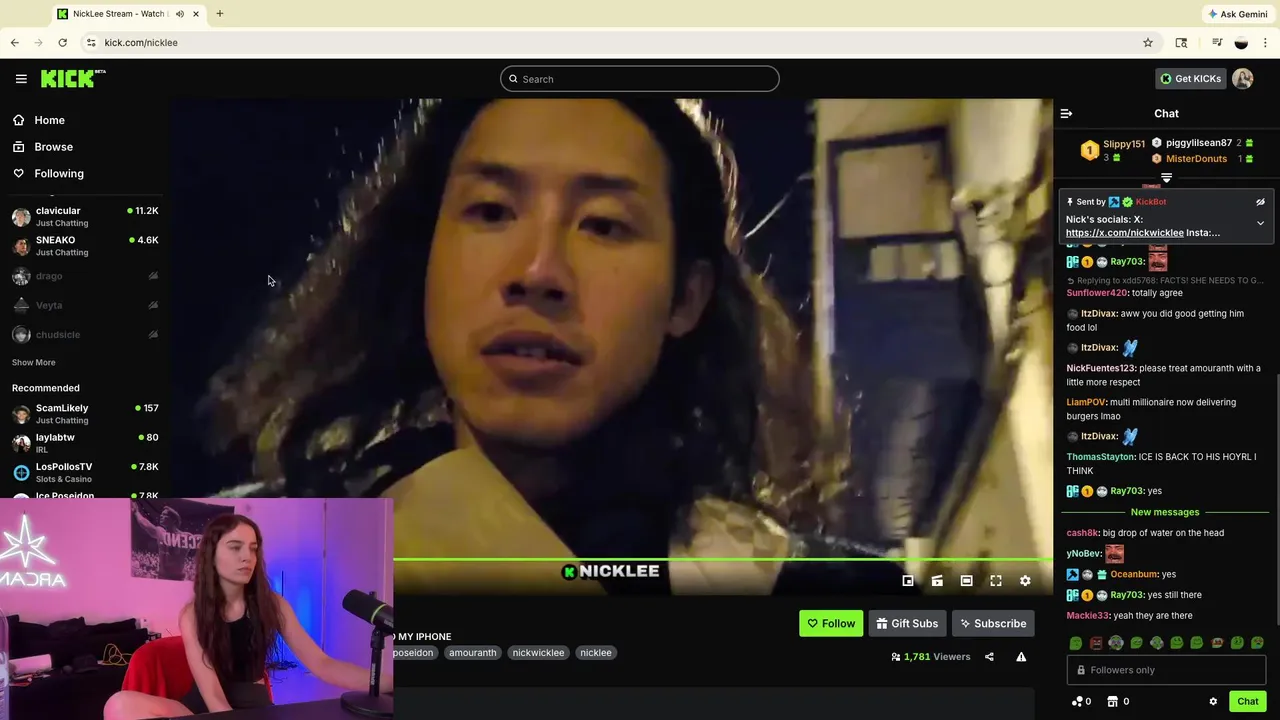The image size is (1280, 720).
Task: Reload the page
Action: (62, 43)
